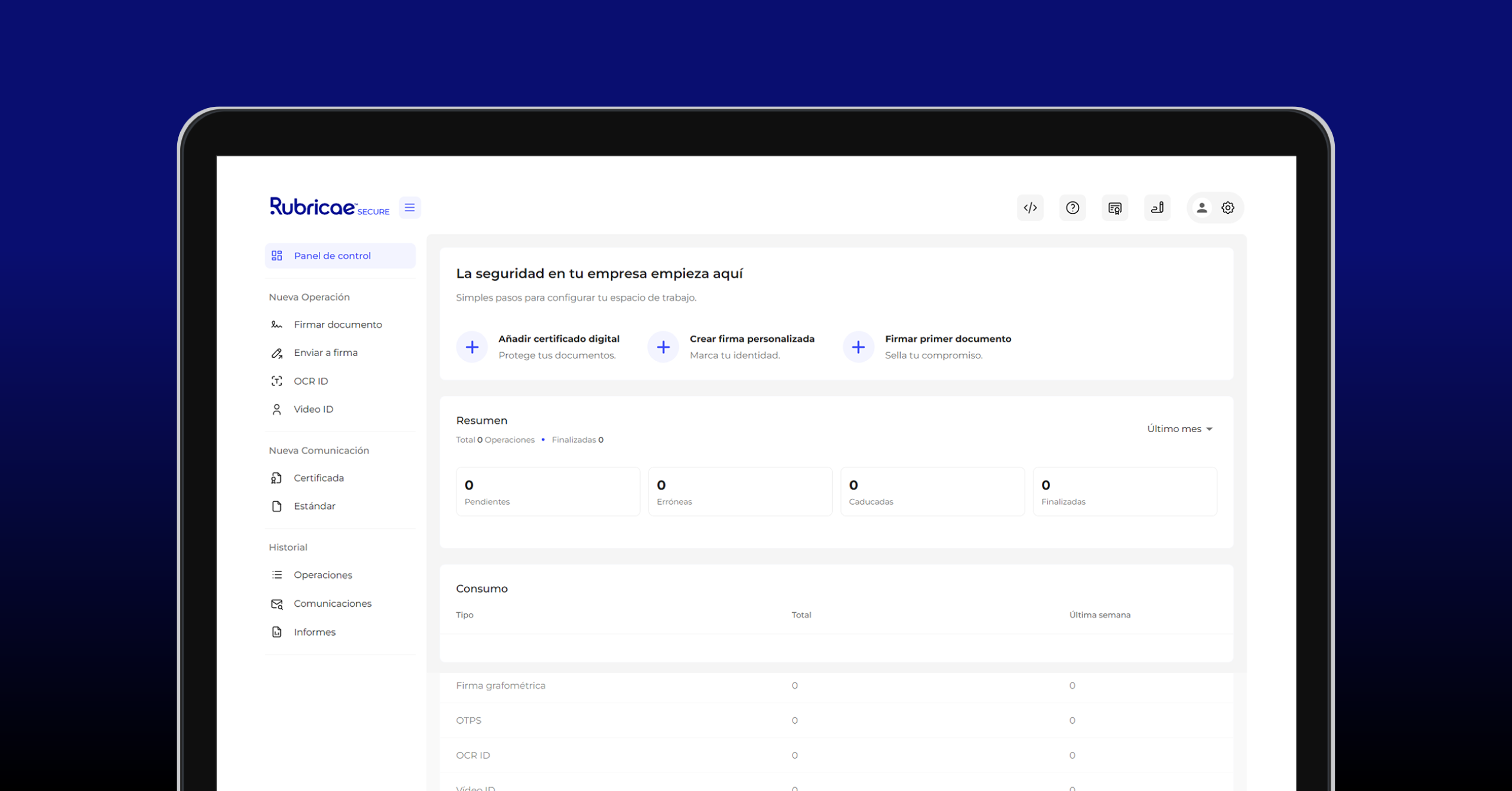Select the Historial menu section
Viewport: 1512px width, 791px height.
(x=287, y=546)
